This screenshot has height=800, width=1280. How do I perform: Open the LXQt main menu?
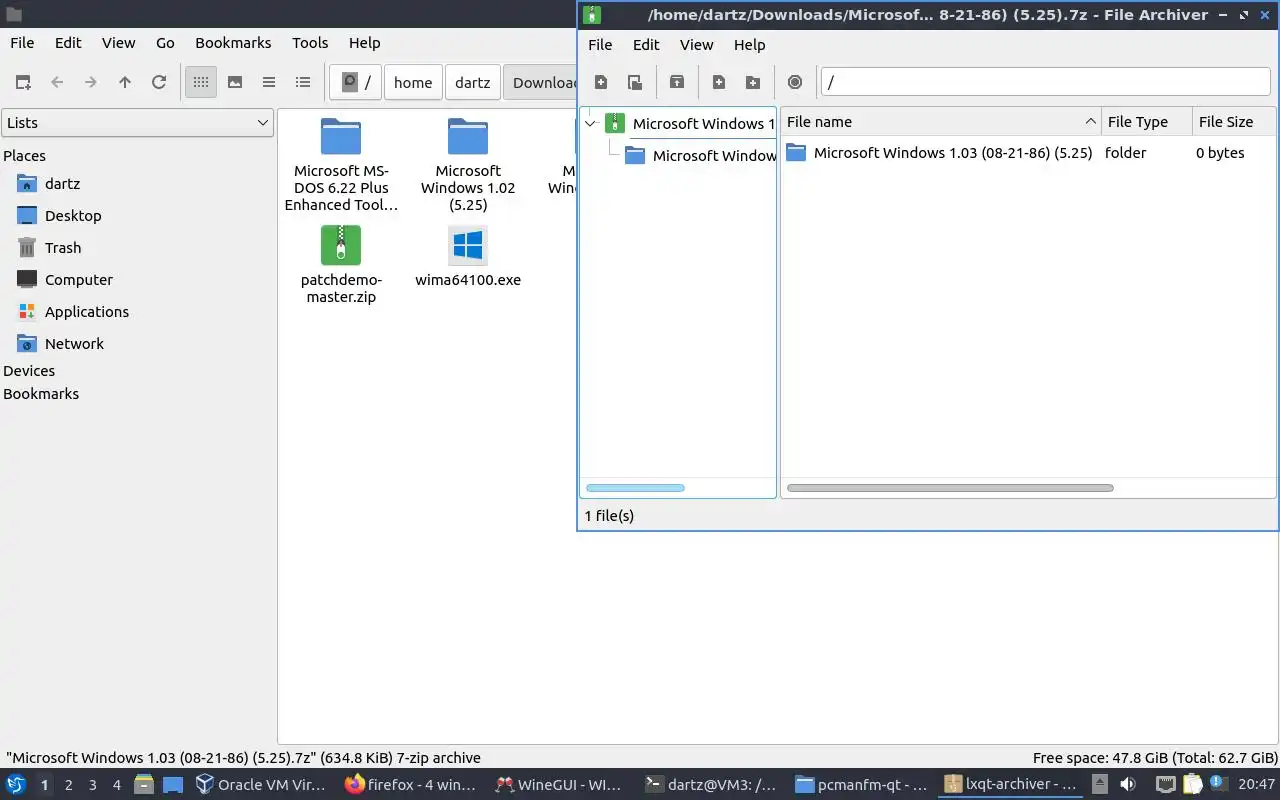click(x=16, y=785)
